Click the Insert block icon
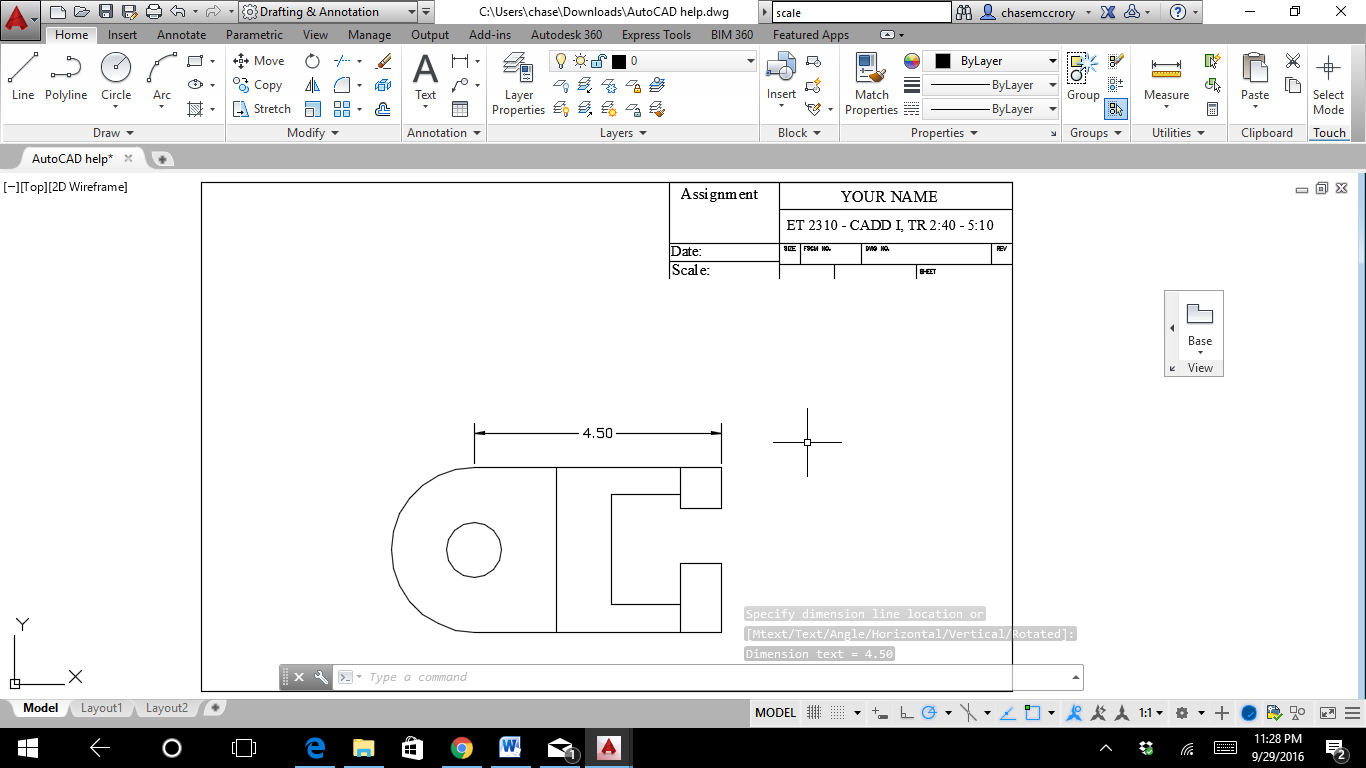The height and width of the screenshot is (768, 1366). [780, 70]
